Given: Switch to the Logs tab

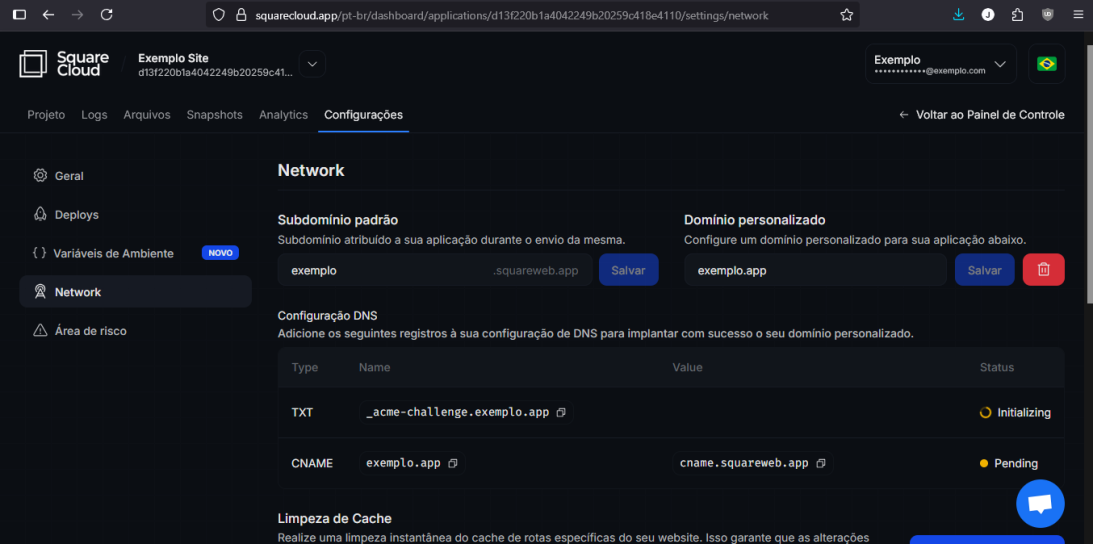Looking at the screenshot, I should pyautogui.click(x=94, y=115).
